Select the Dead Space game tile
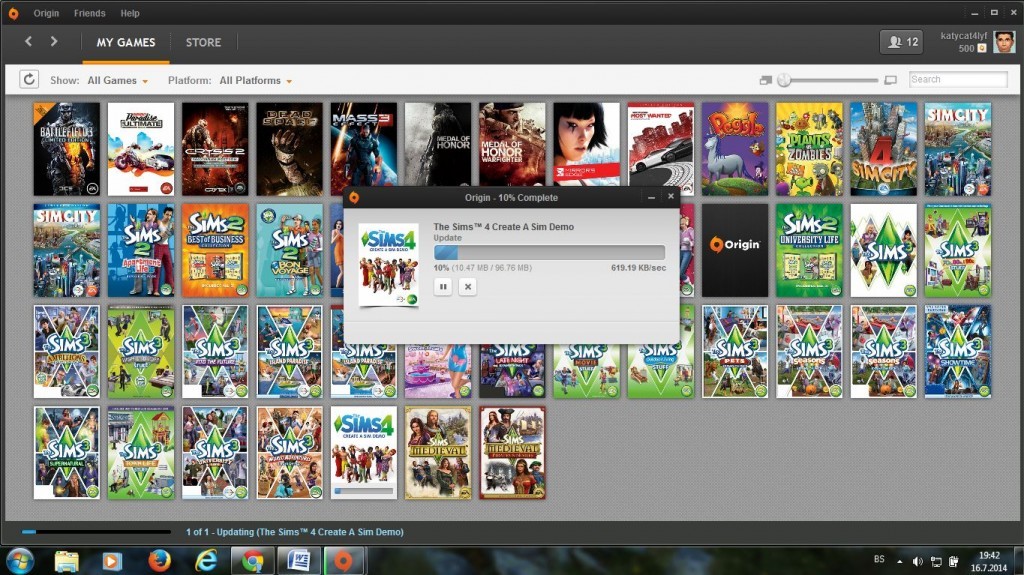This screenshot has height=575, width=1024. (289, 149)
